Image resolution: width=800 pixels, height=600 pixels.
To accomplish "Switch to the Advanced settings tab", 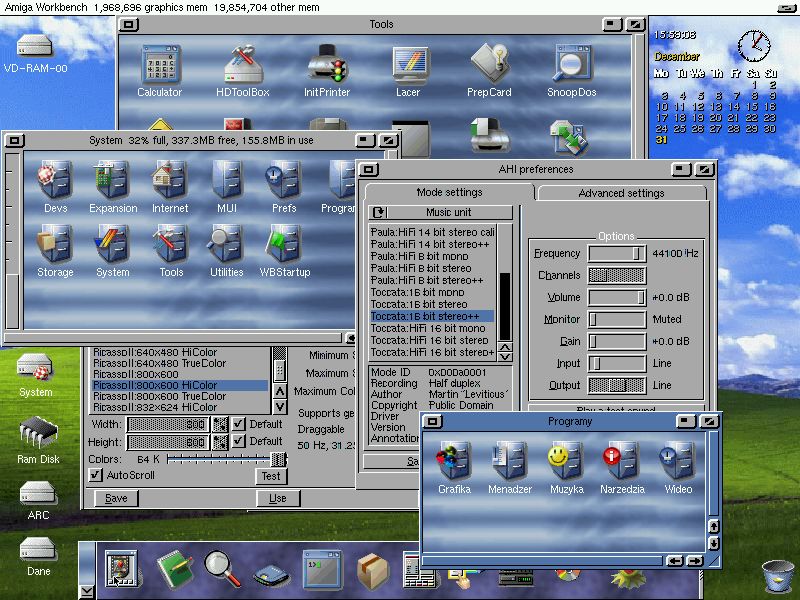I will tap(621, 193).
